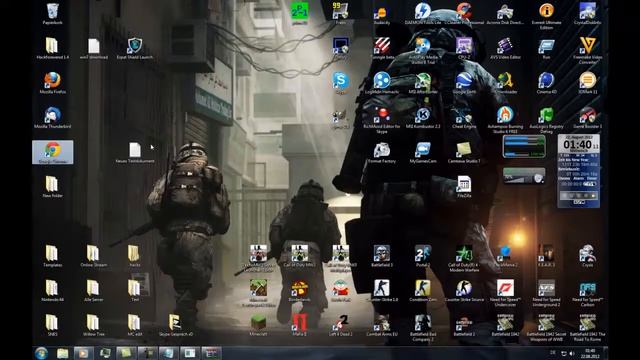Open Combat Arms EU shortcut
Image resolution: width=640 pixels, height=360 pixels.
coord(382,325)
